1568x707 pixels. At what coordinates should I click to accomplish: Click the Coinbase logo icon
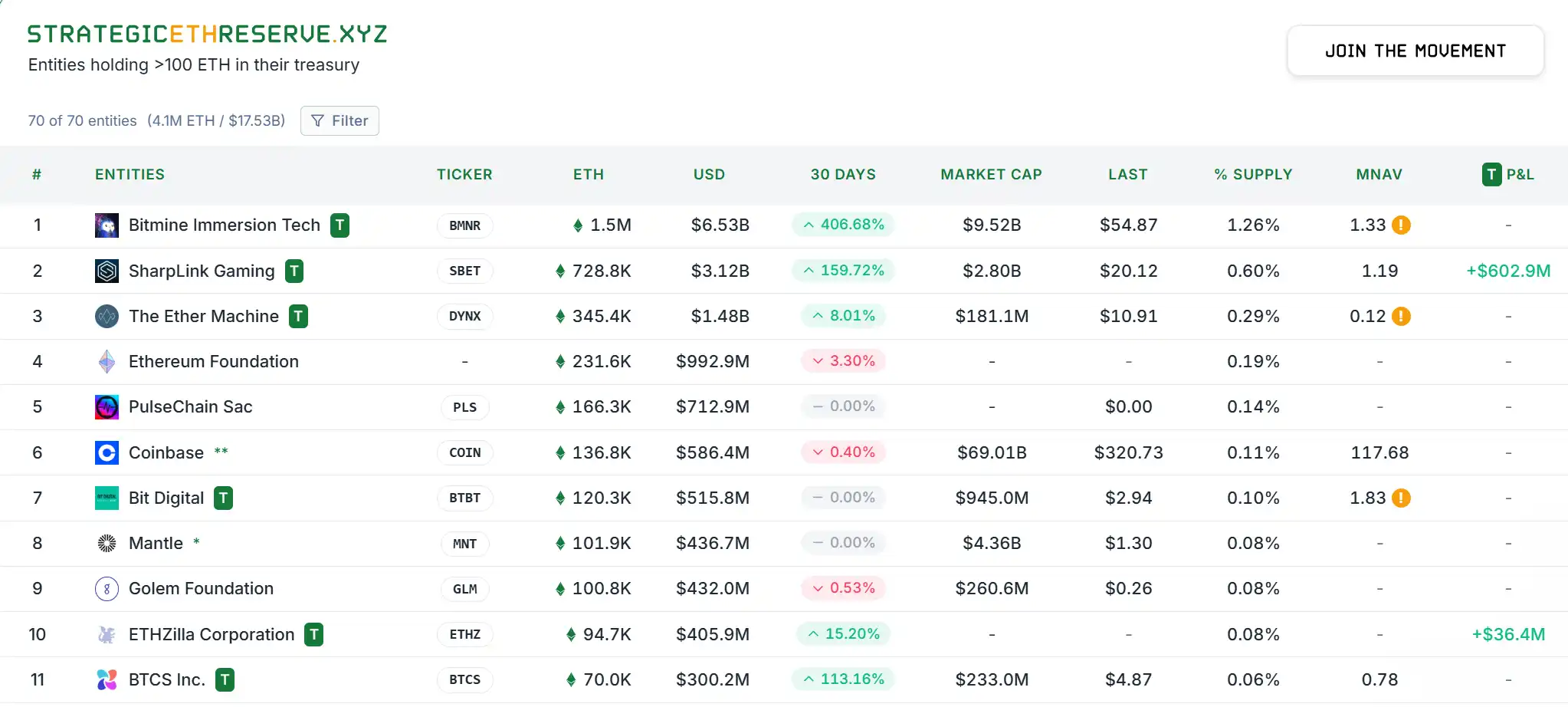(x=107, y=452)
